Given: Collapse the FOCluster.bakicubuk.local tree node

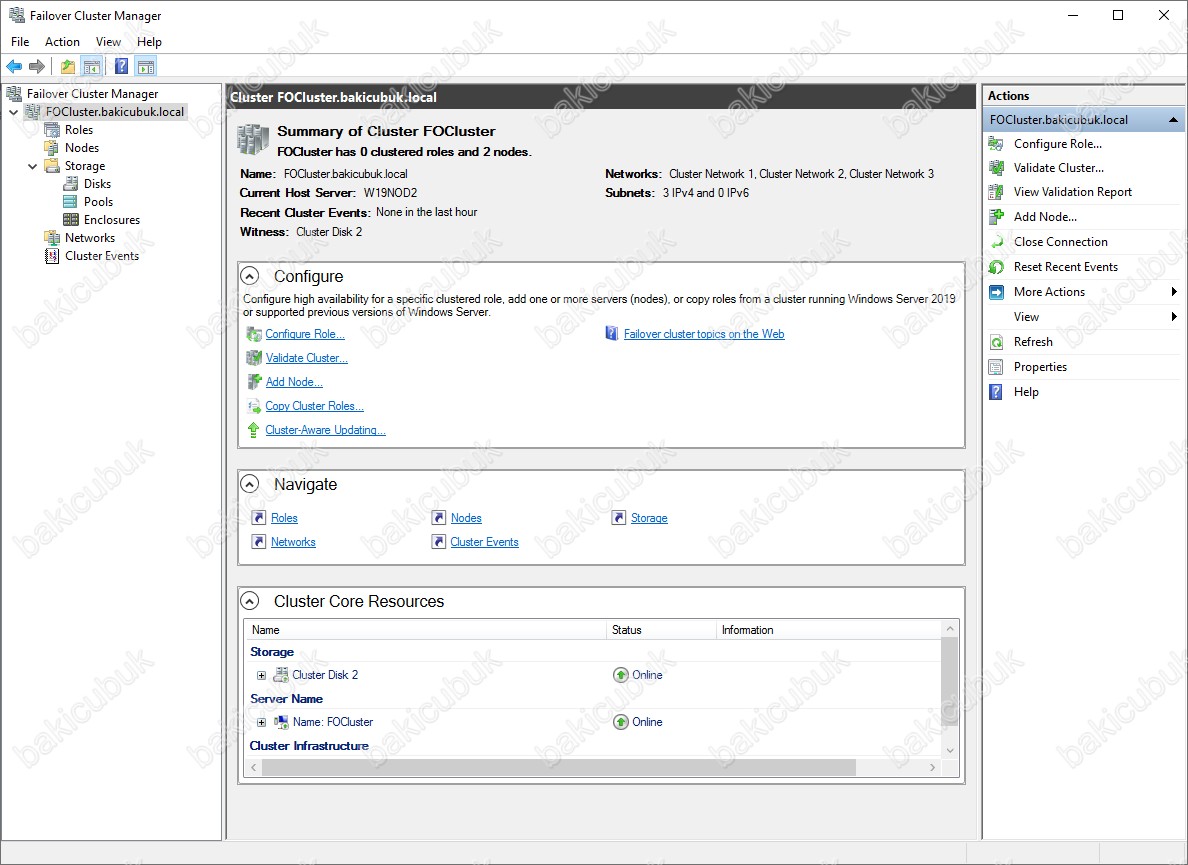Looking at the screenshot, I should [14, 112].
